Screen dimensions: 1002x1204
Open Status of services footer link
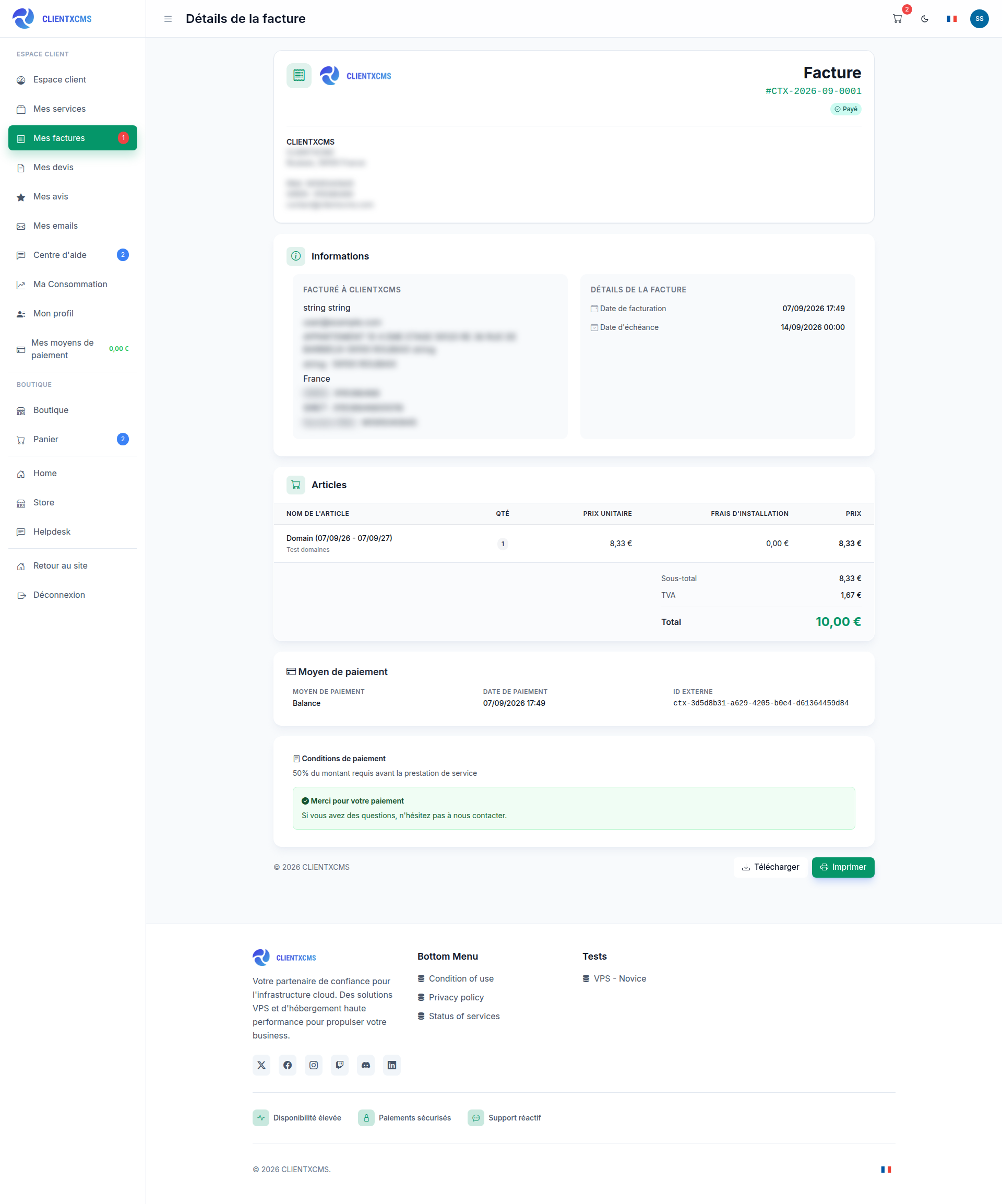click(459, 1016)
